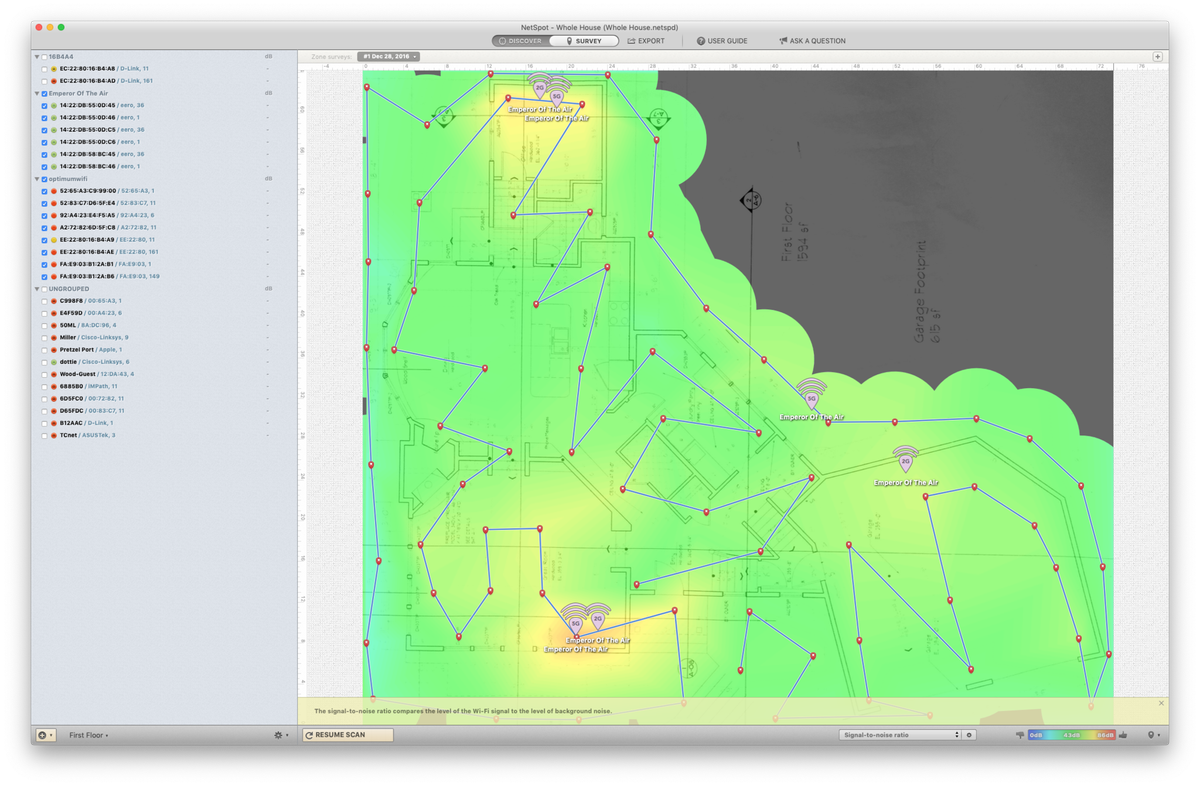
Task: Select the Survey mode tab
Action: tap(584, 41)
